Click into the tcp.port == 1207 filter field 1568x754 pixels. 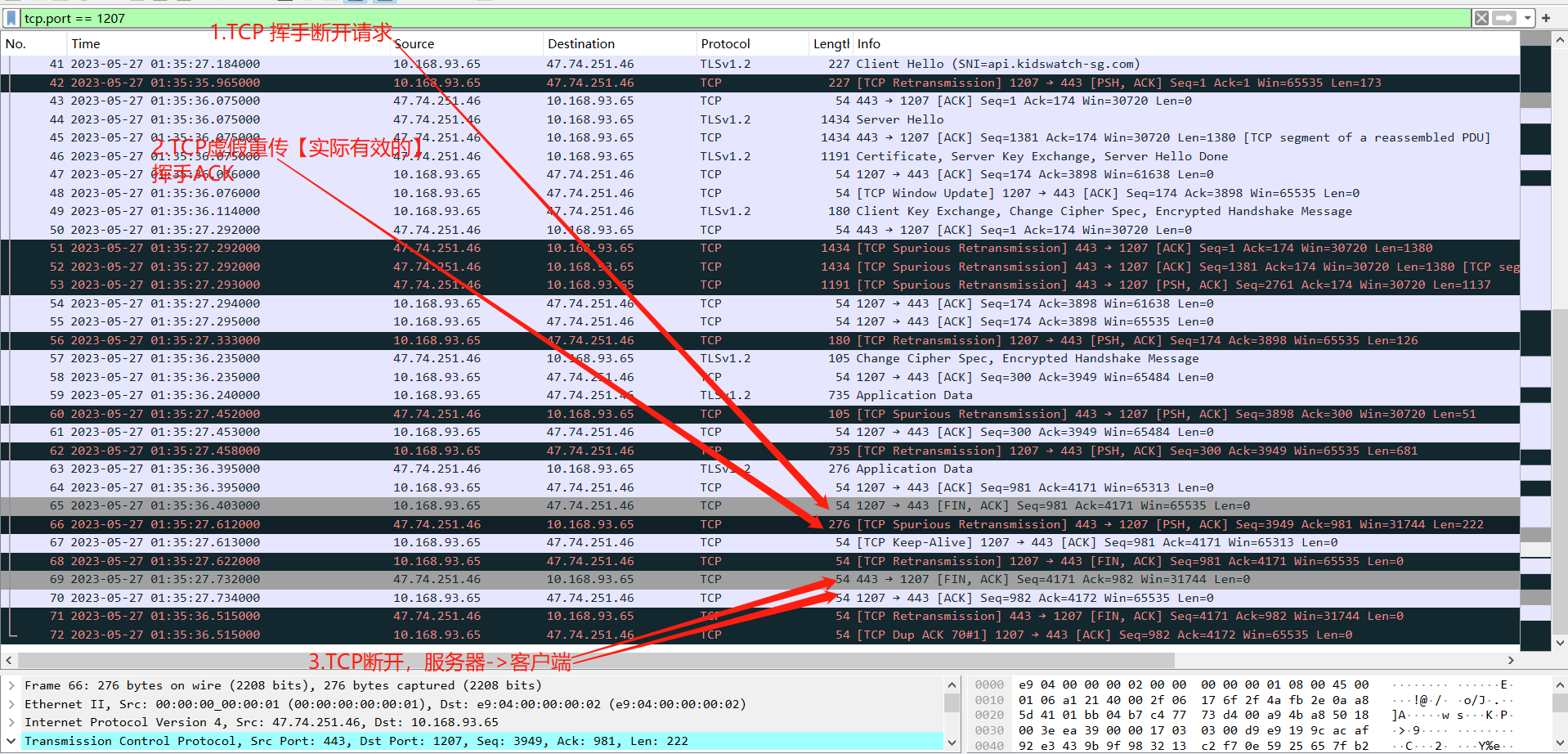744,18
